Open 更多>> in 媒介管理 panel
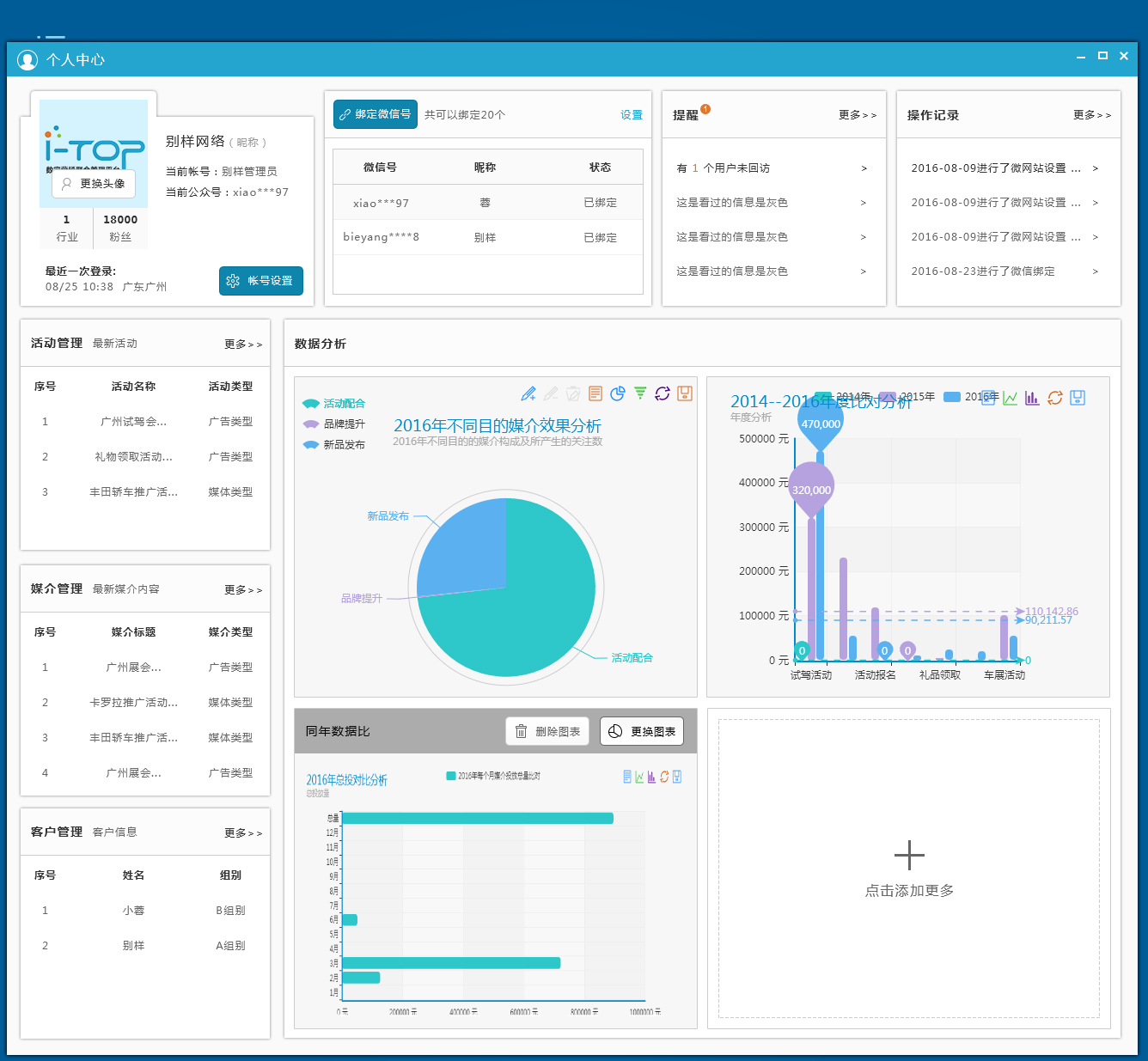Screen dimensions: 1148x1061 243,590
